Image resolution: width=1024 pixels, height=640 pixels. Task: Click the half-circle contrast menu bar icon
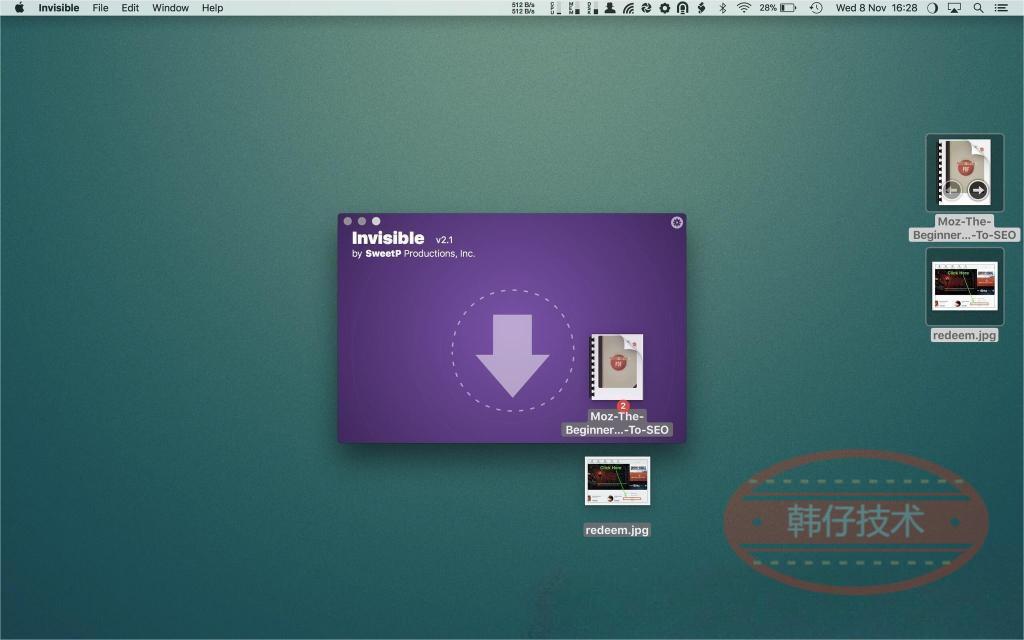[932, 8]
